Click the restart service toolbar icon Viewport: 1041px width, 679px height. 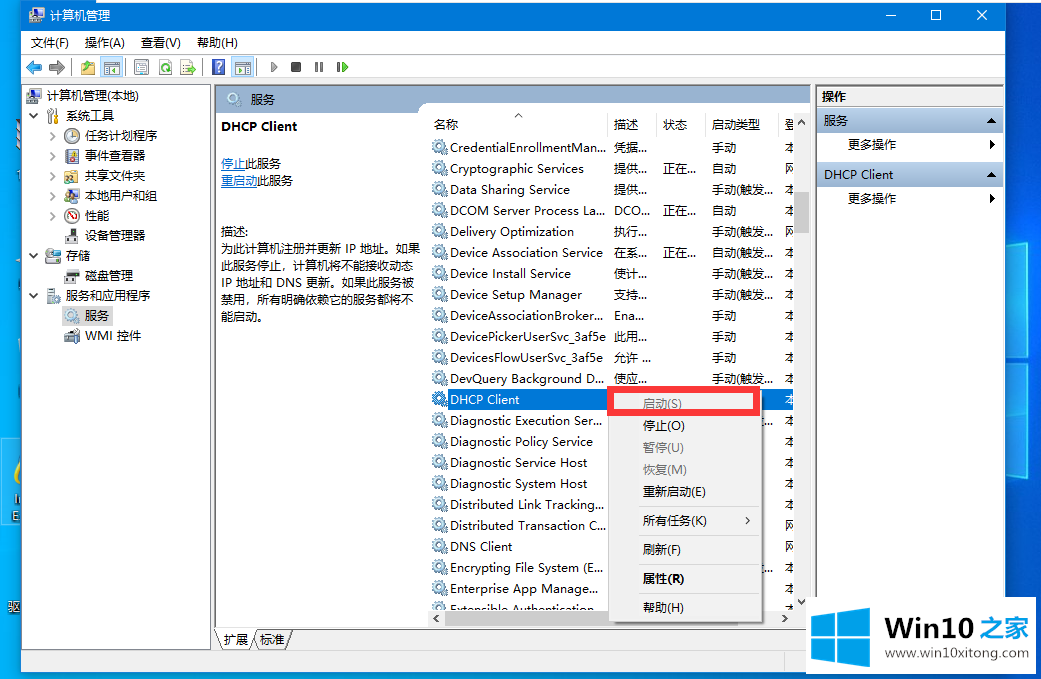coord(343,67)
